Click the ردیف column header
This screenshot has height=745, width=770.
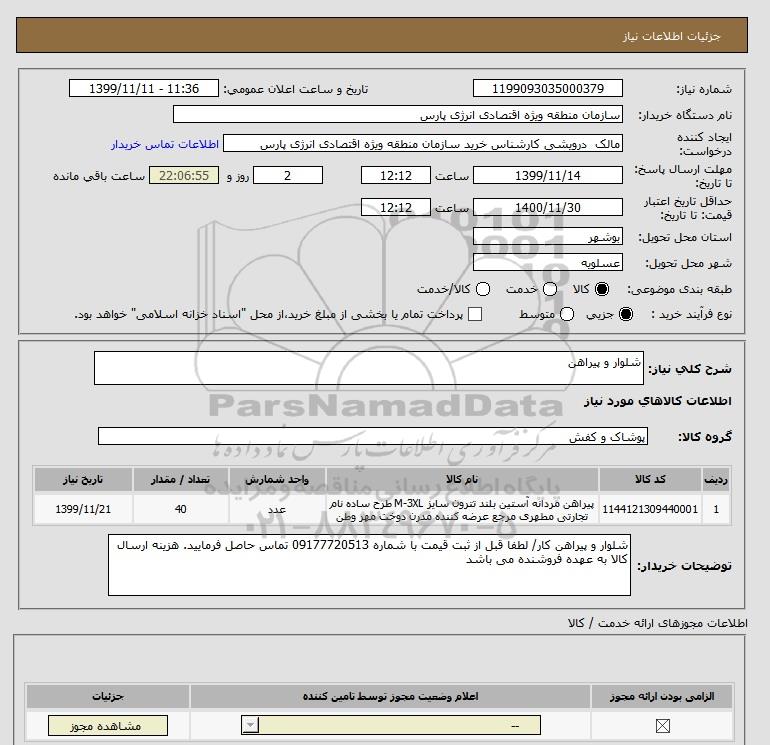(716, 479)
